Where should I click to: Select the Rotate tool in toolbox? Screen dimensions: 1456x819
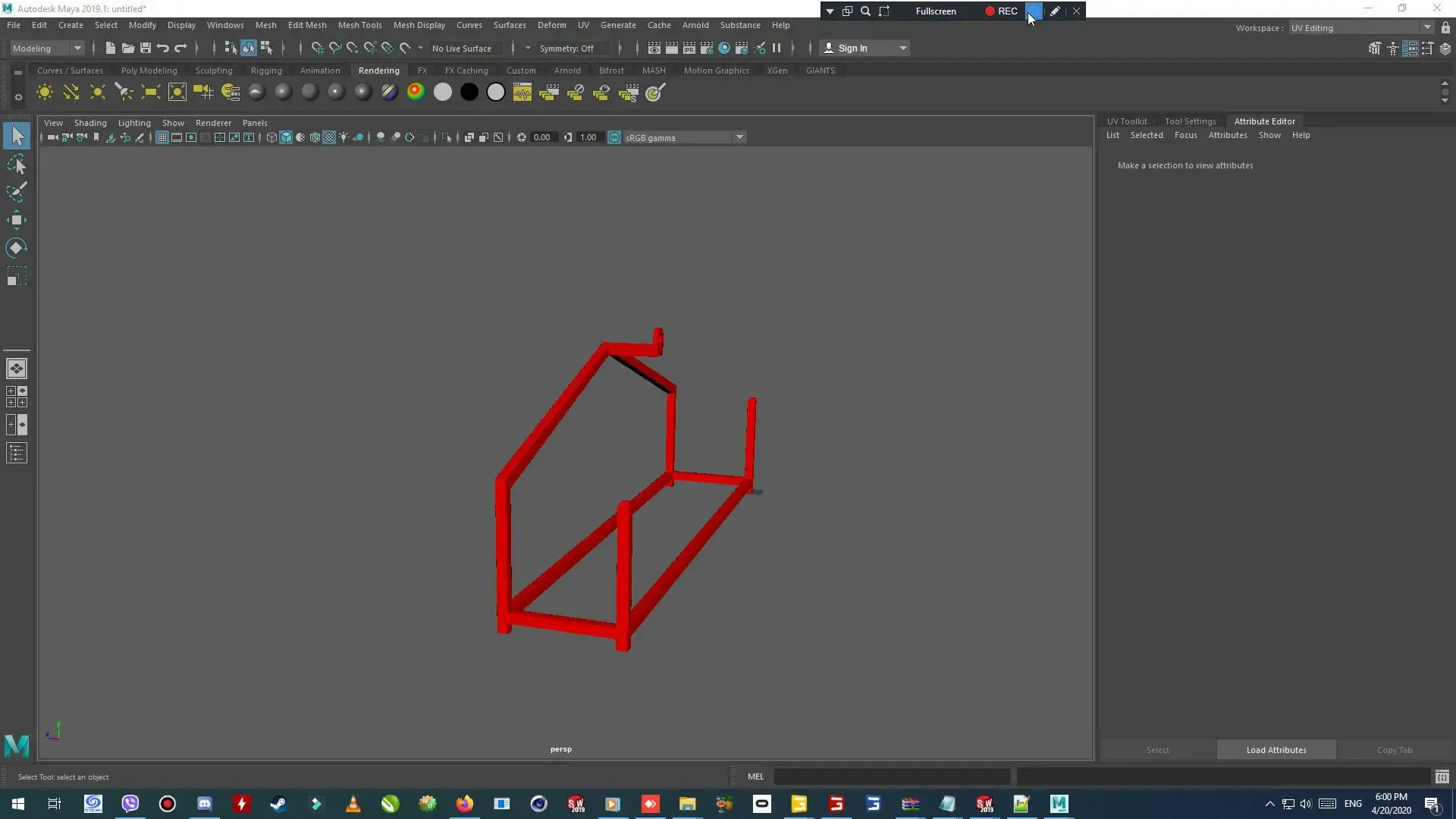pyautogui.click(x=17, y=248)
